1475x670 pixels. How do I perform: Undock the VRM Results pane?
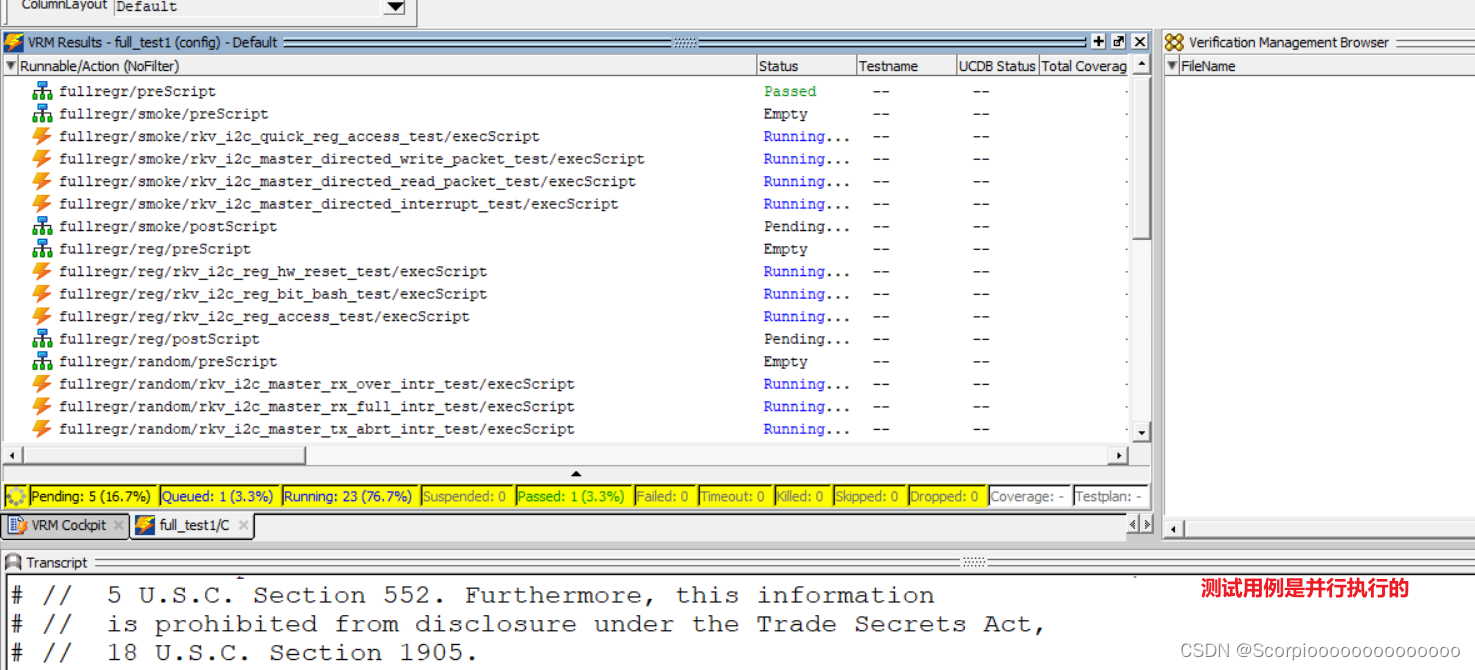(x=1118, y=42)
